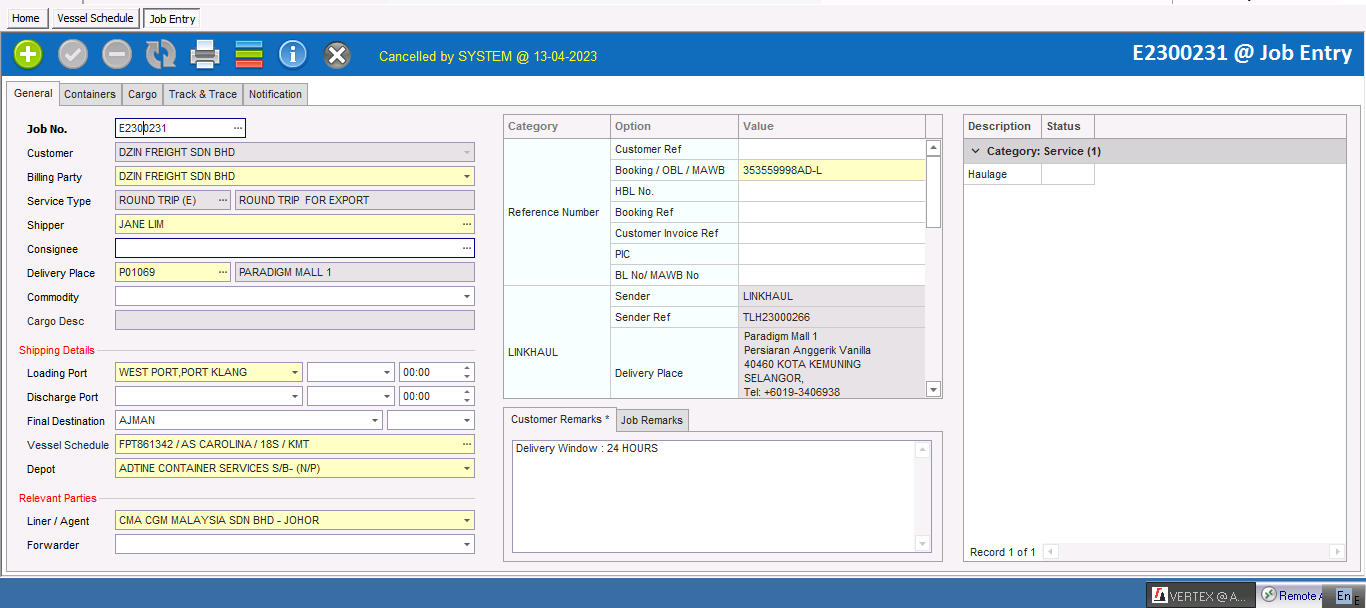Click into the Consignee input field
Viewport: 1366px width, 608px height.
click(x=287, y=249)
